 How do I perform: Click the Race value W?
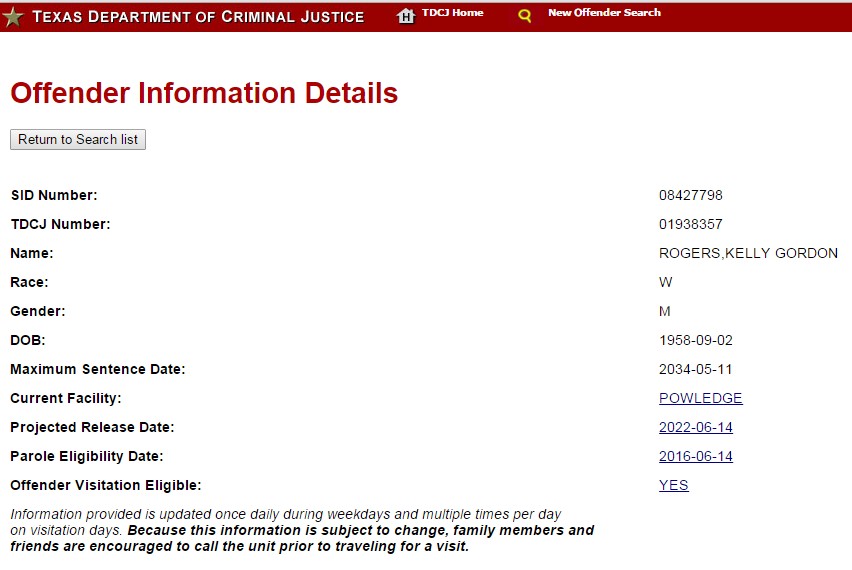tap(666, 283)
